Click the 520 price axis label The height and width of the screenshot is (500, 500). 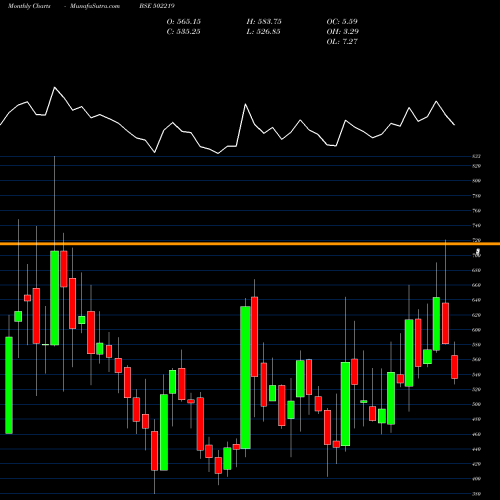pos(477,389)
